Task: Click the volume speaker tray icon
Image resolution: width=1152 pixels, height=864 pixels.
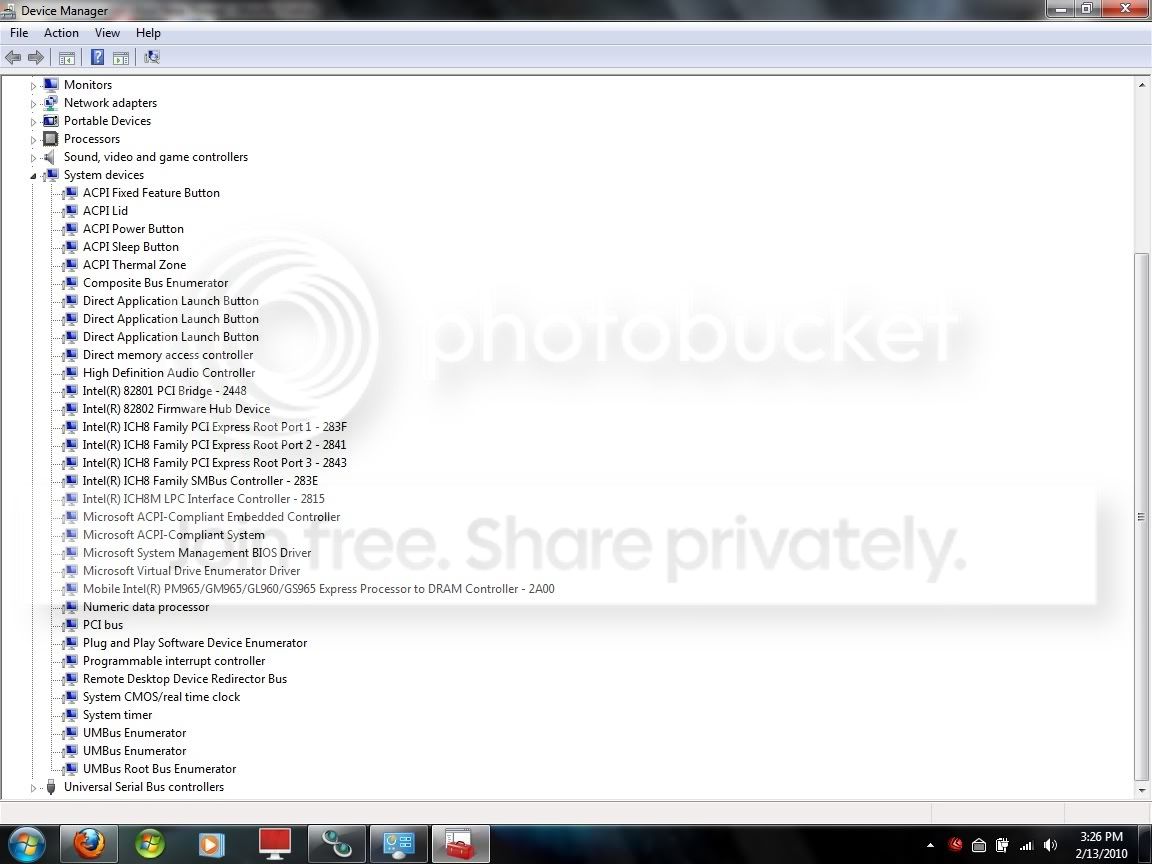Action: [1051, 846]
